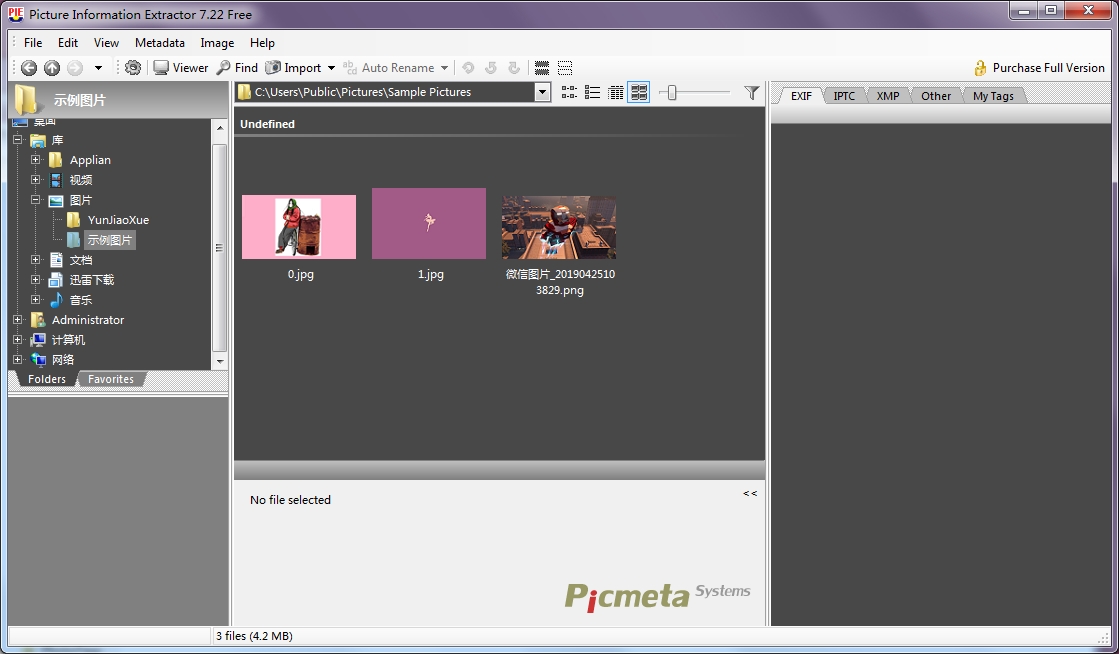This screenshot has width=1119, height=654.
Task: Switch to details view mode
Action: tap(616, 93)
